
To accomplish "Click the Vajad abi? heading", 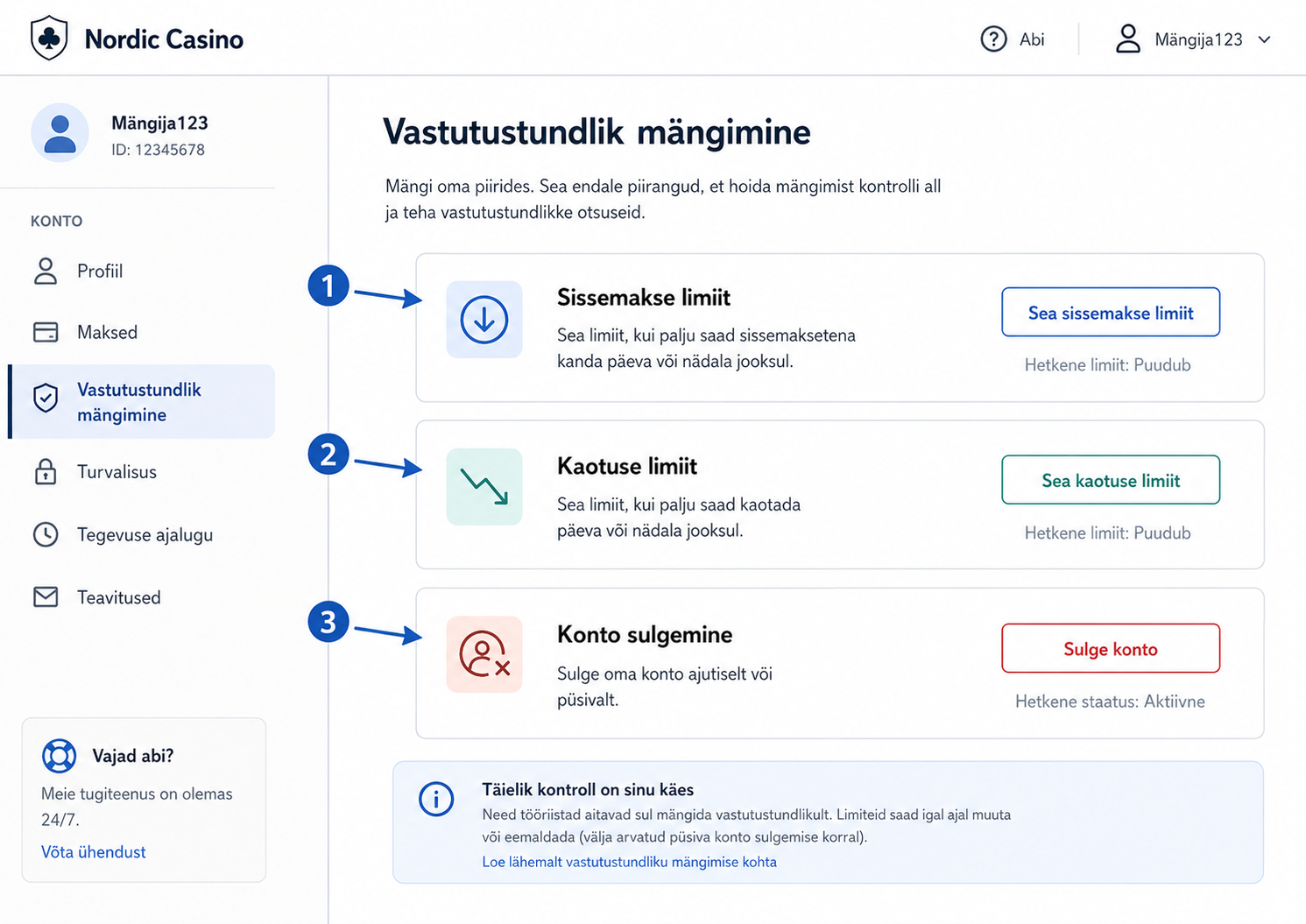I will [133, 756].
